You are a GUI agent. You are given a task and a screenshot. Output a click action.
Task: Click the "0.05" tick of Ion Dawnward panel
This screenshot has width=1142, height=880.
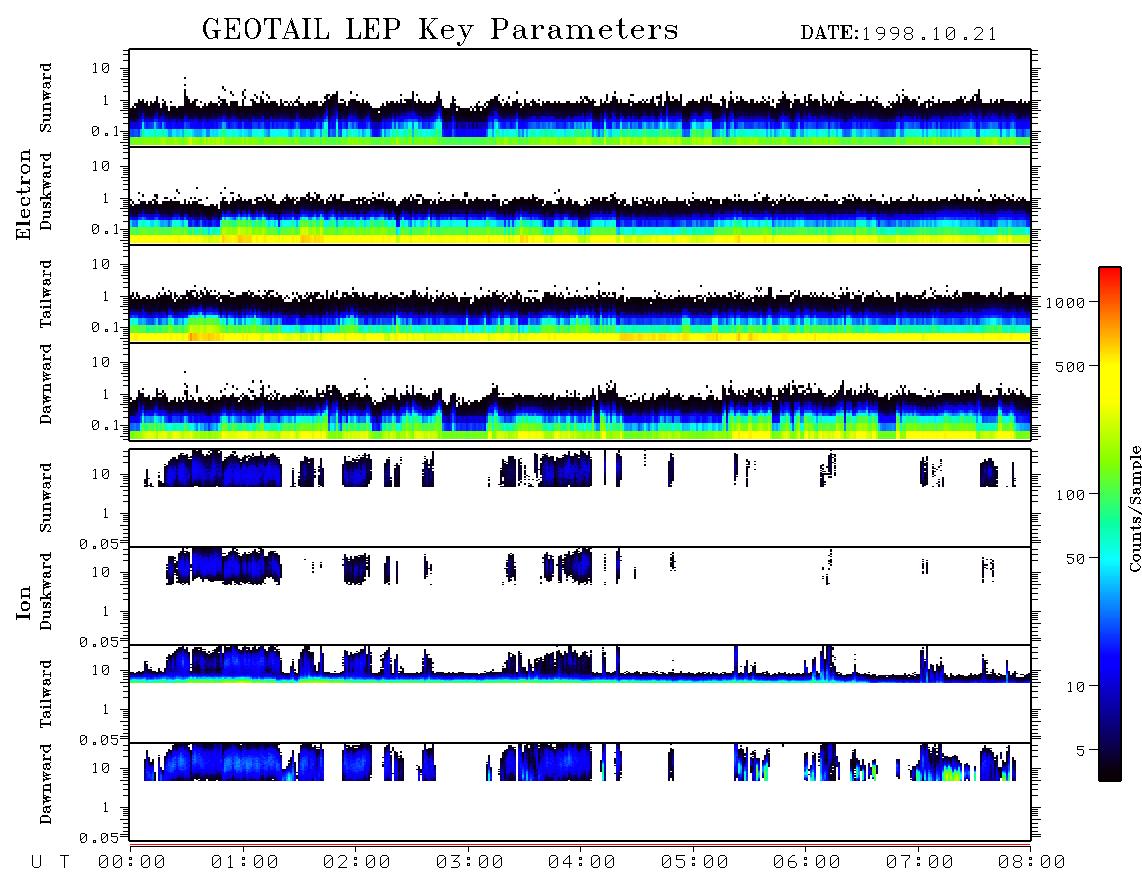(98, 838)
